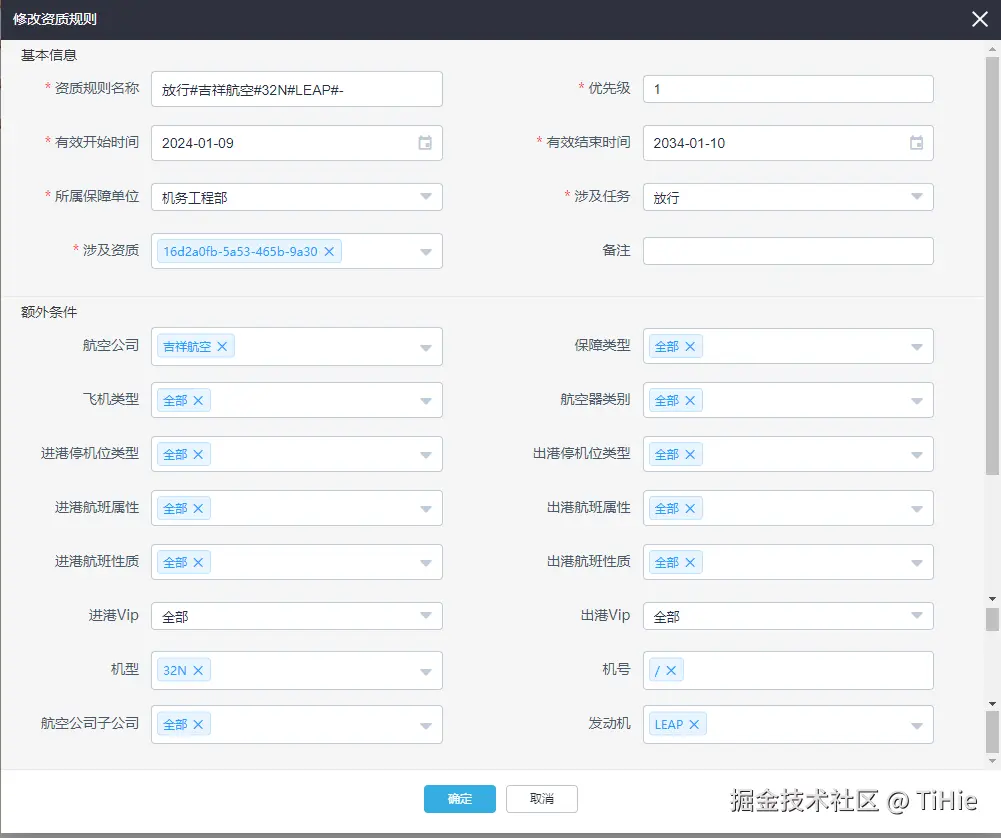
Task: Open the 进港航班性质 dropdown arrow
Action: coord(426,563)
